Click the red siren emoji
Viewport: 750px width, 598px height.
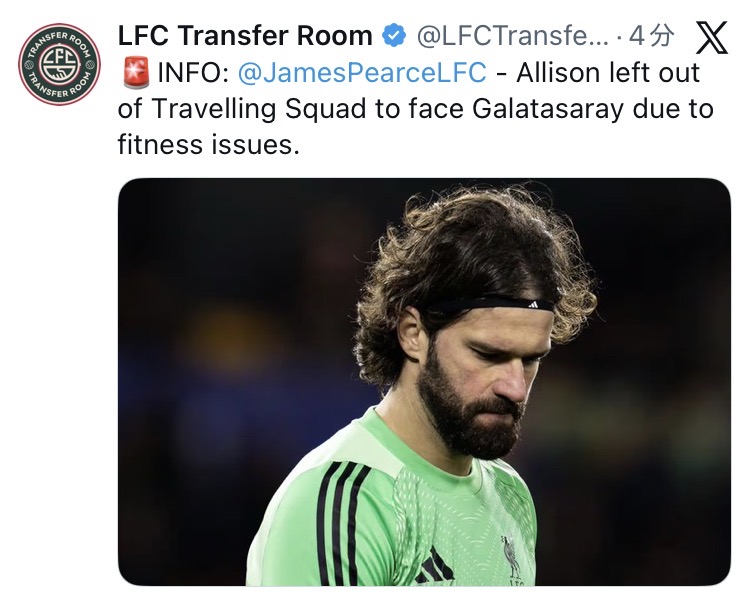pyautogui.click(x=135, y=73)
